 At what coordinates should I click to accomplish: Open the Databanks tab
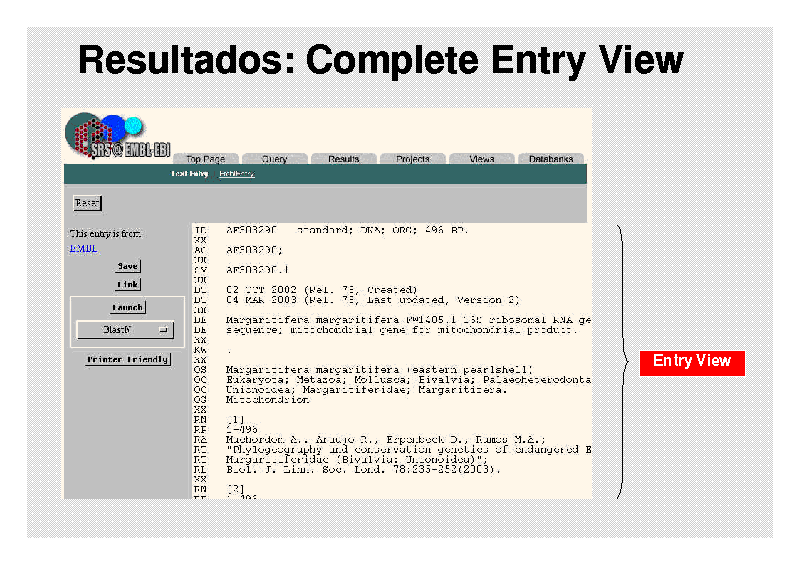point(551,159)
